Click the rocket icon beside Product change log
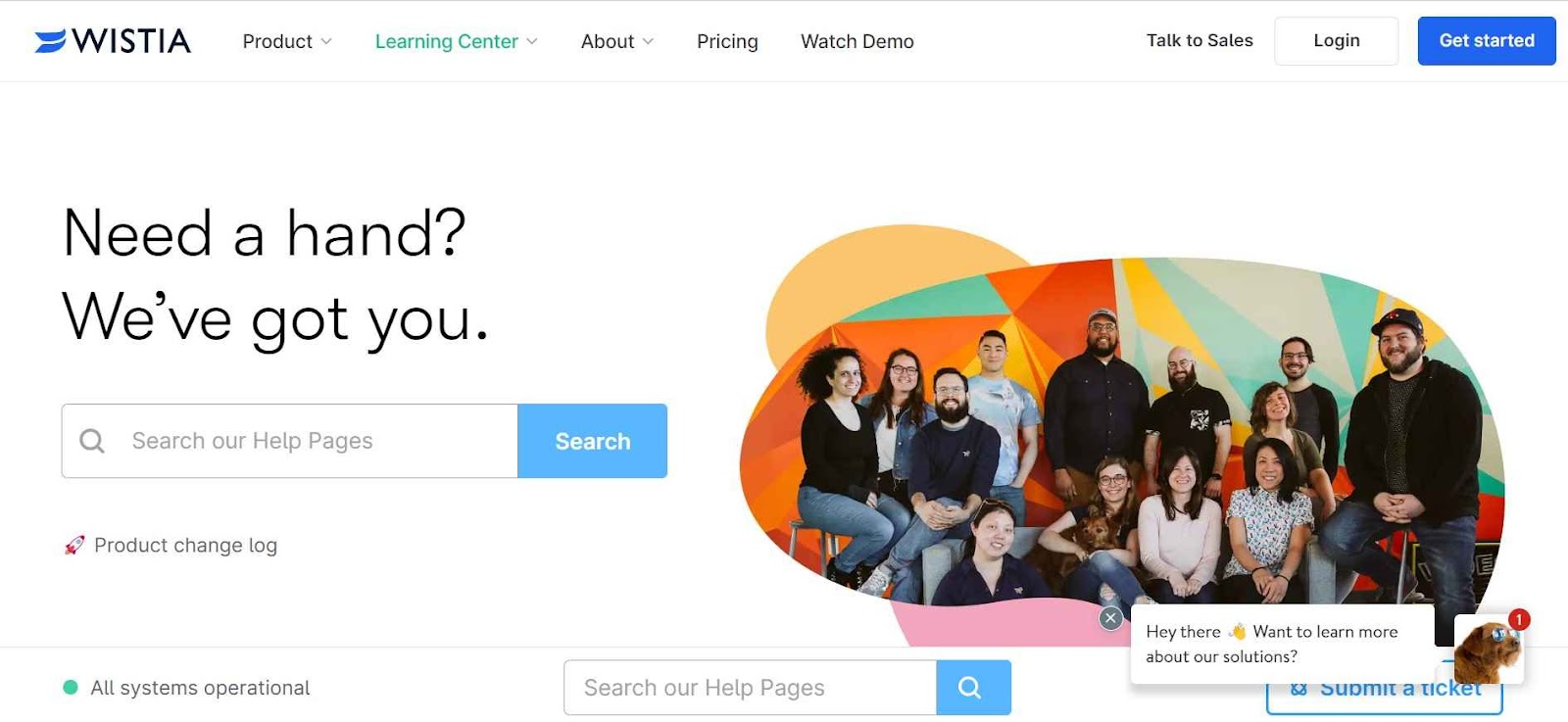The height and width of the screenshot is (722, 1568). (x=74, y=546)
